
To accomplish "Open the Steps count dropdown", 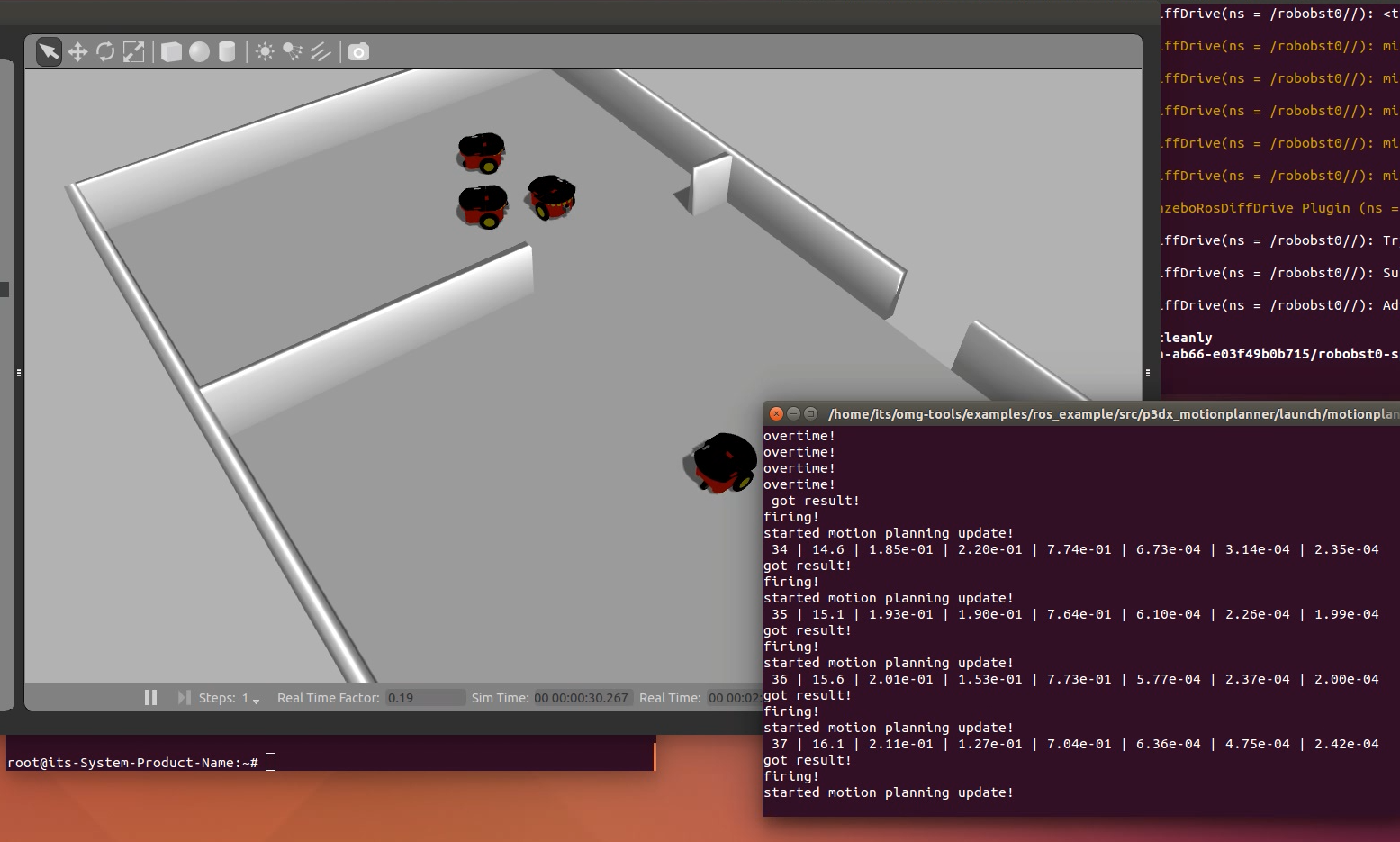I will [x=255, y=700].
